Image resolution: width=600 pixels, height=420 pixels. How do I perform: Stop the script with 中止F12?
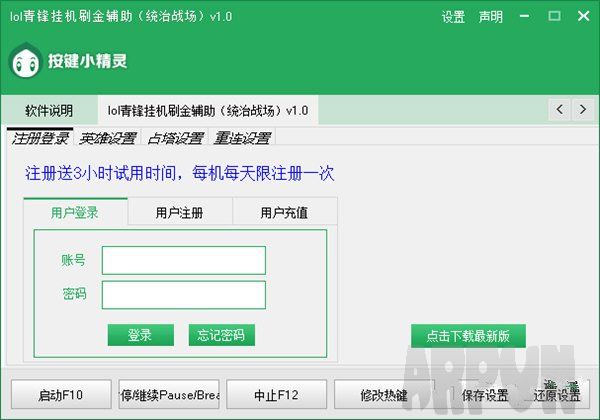coord(276,394)
